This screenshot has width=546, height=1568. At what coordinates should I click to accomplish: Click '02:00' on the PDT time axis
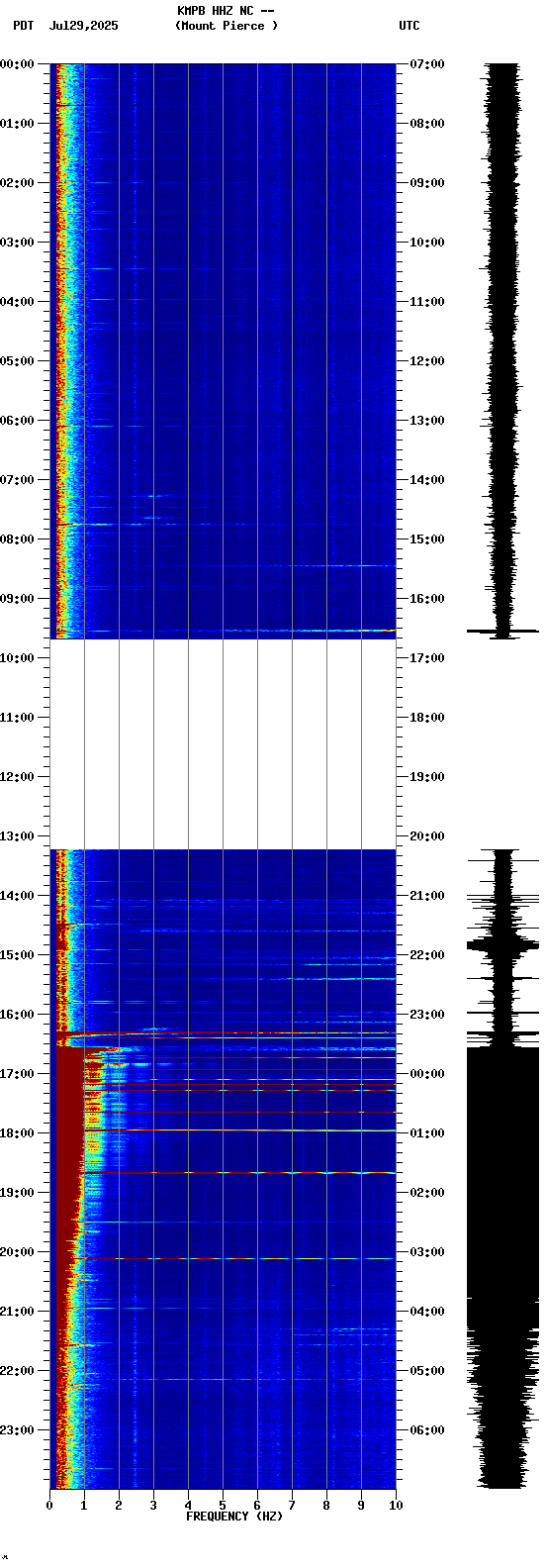point(17,183)
